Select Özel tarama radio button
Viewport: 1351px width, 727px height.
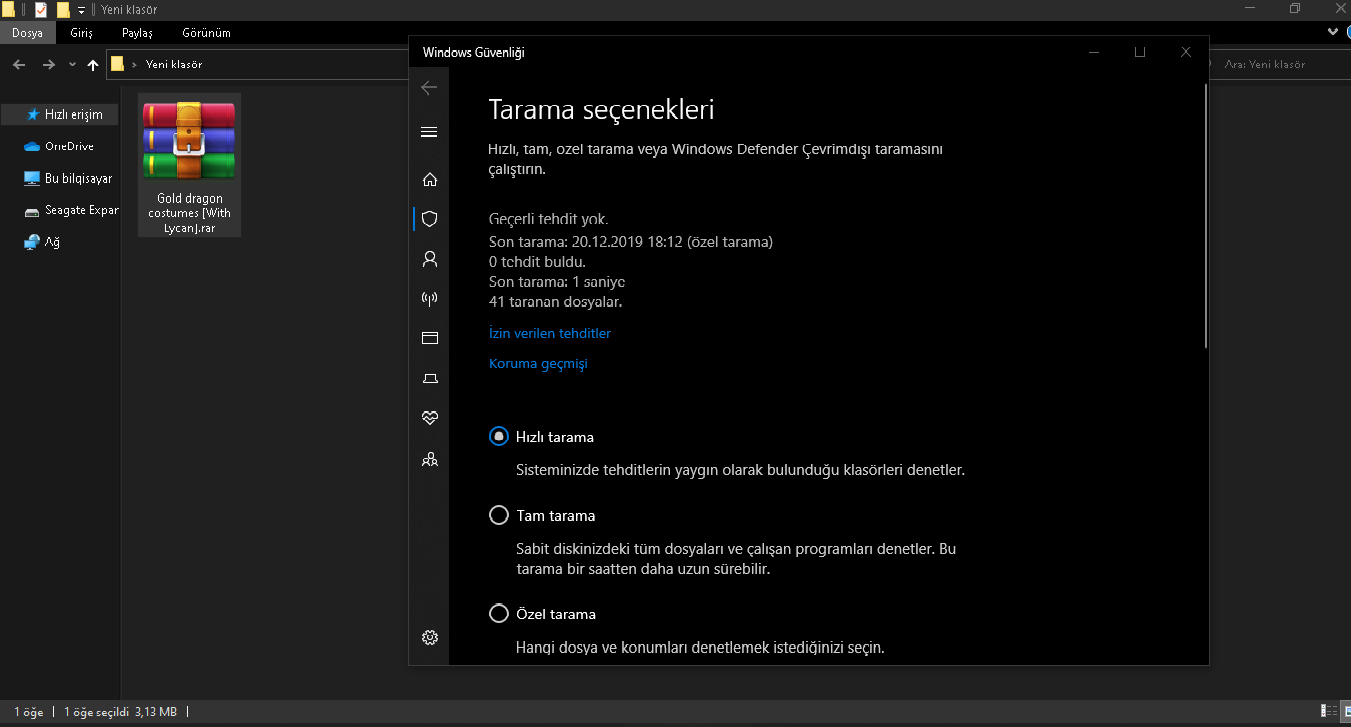pyautogui.click(x=498, y=614)
